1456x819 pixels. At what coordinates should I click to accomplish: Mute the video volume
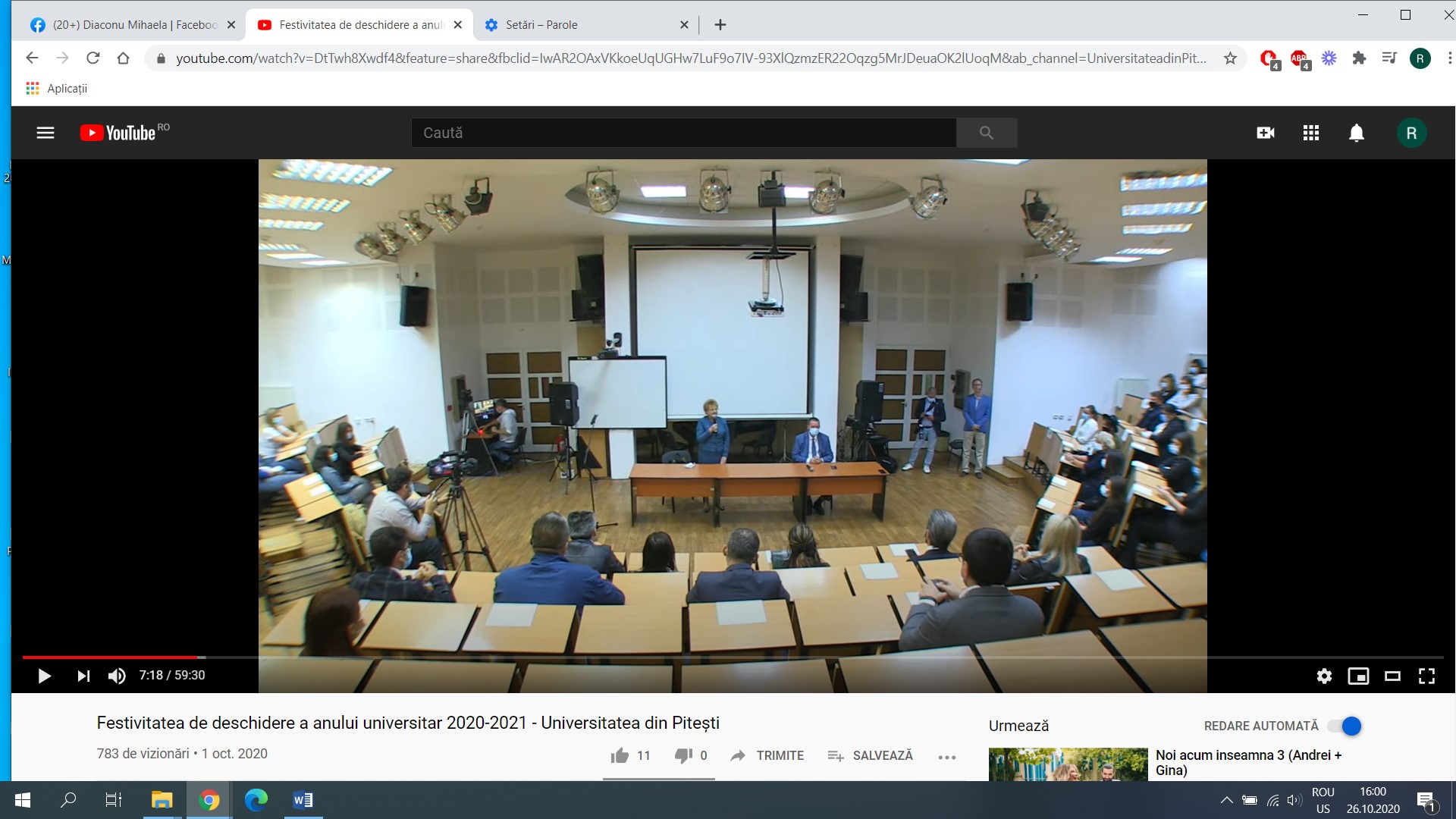pyautogui.click(x=117, y=676)
